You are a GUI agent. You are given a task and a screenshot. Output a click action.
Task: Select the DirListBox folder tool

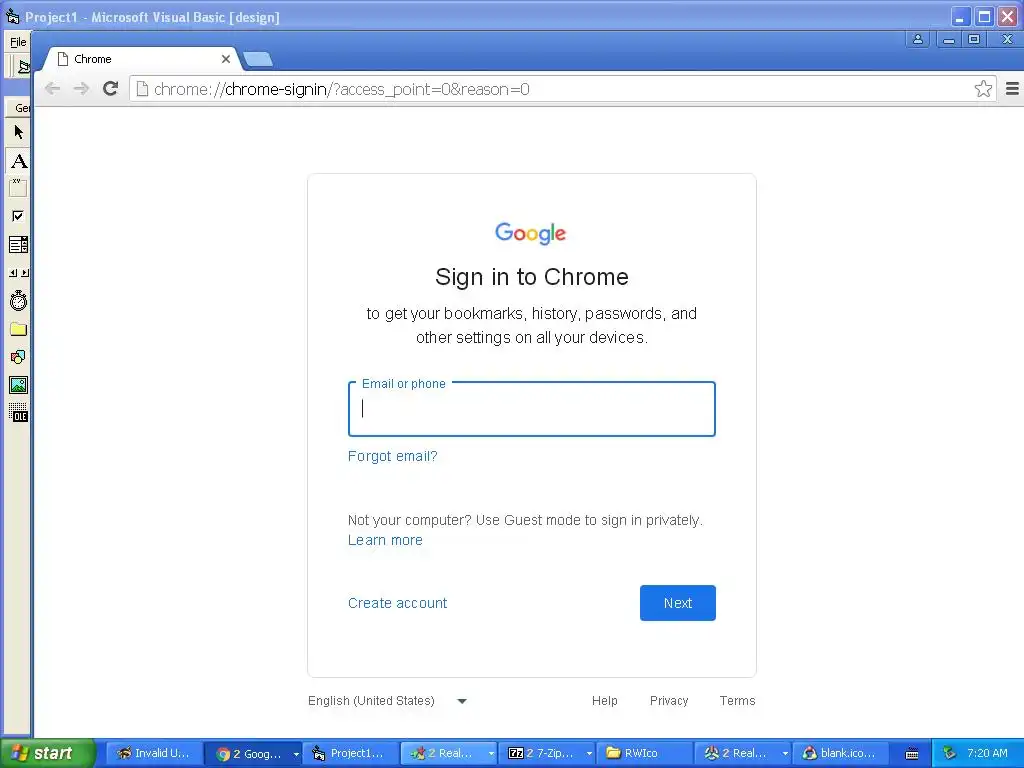point(18,329)
